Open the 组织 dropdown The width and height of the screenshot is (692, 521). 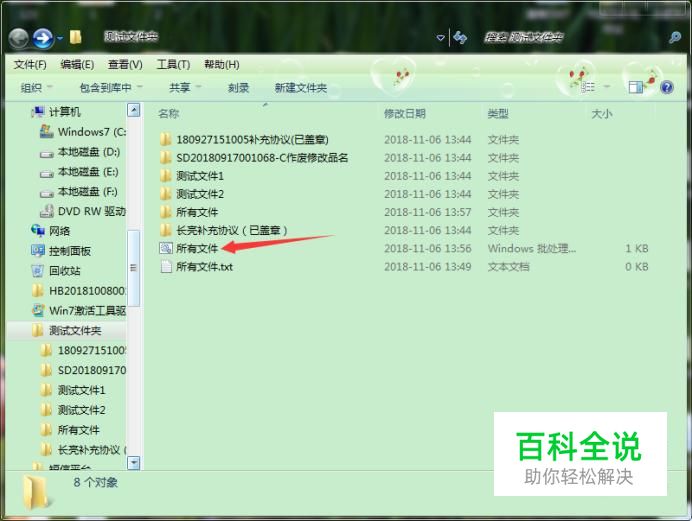point(37,88)
